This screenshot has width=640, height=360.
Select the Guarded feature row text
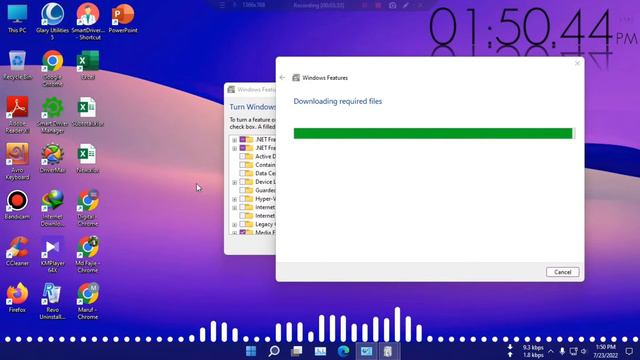265,190
